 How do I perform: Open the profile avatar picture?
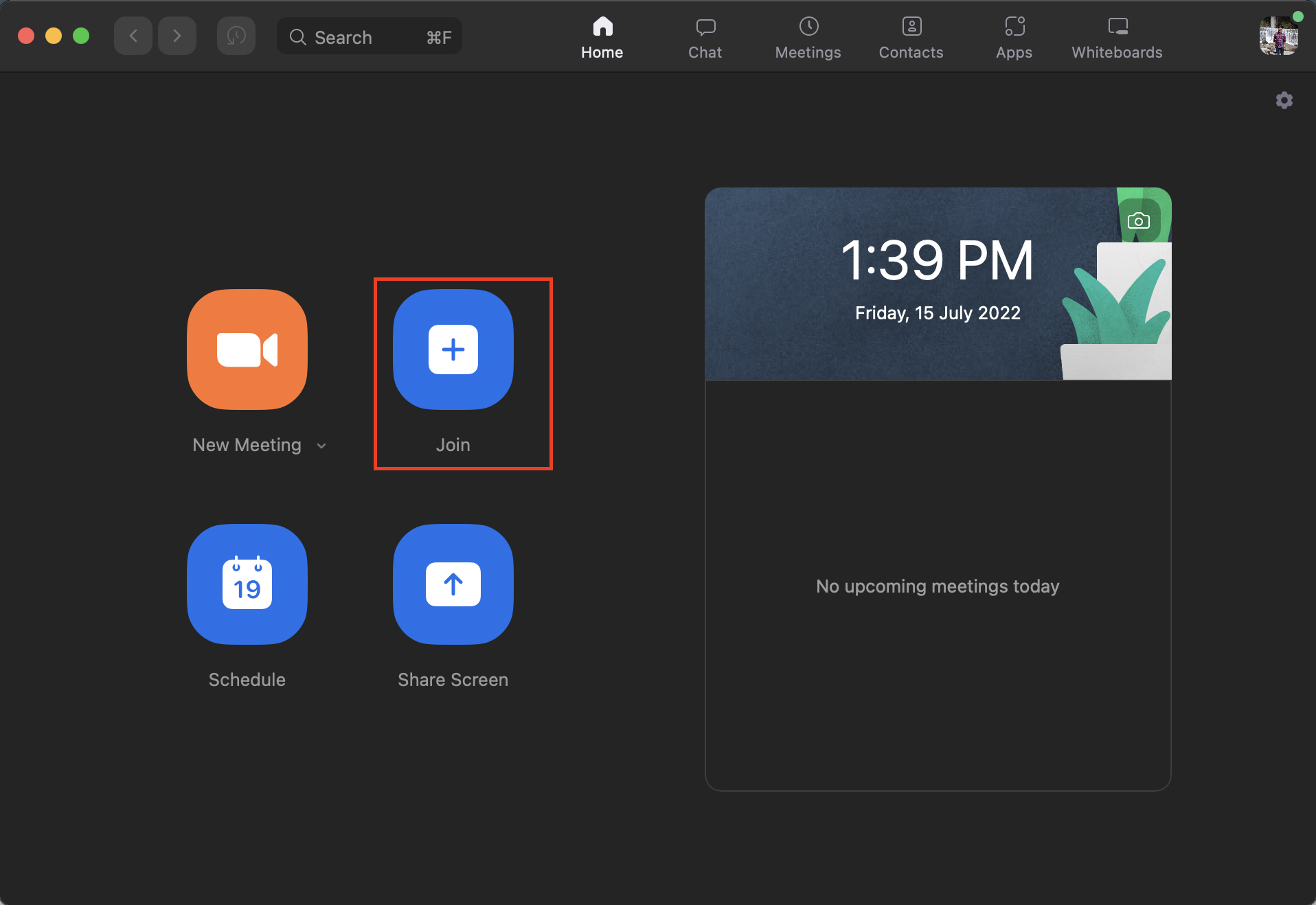1278,36
